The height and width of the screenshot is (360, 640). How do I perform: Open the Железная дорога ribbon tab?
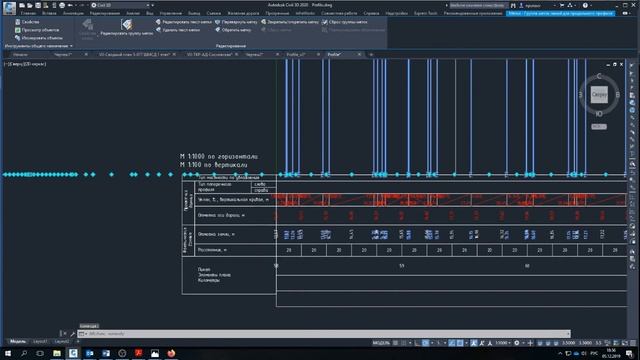point(243,13)
